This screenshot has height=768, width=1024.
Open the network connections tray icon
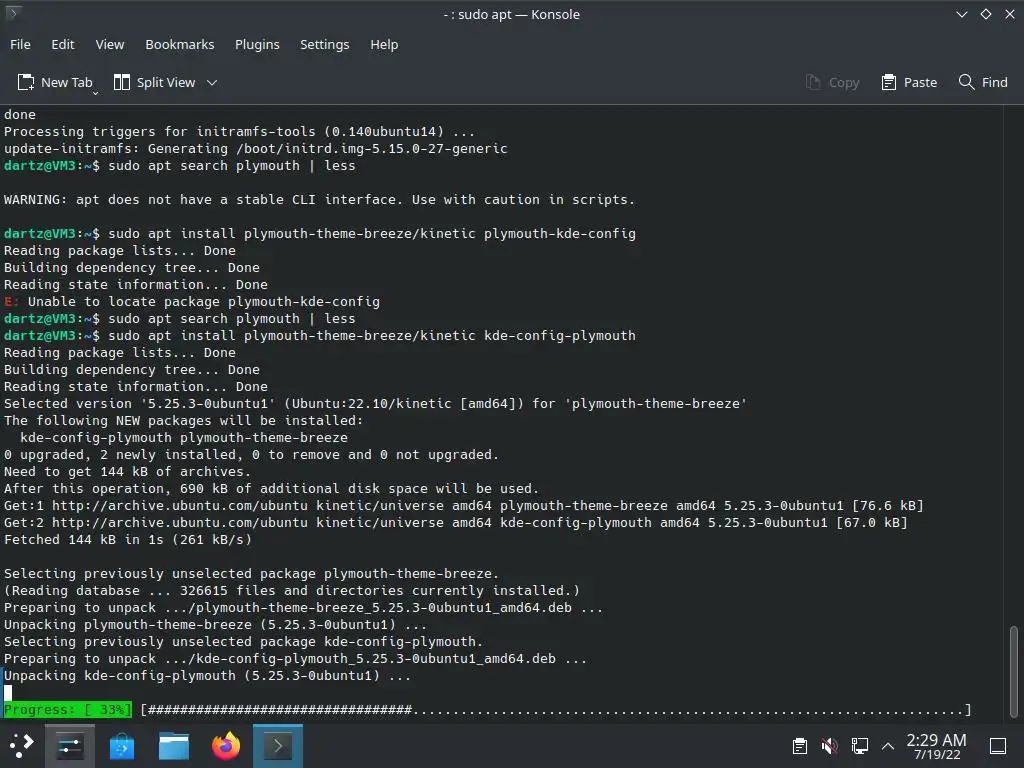859,746
